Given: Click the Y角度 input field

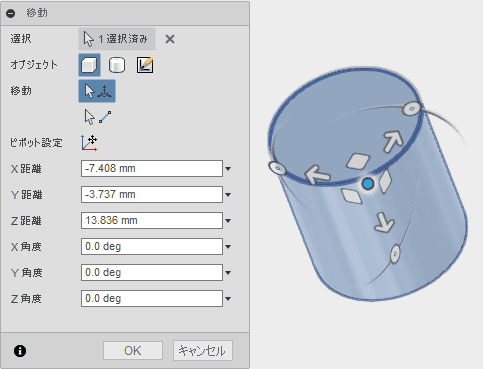Looking at the screenshot, I should [152, 272].
